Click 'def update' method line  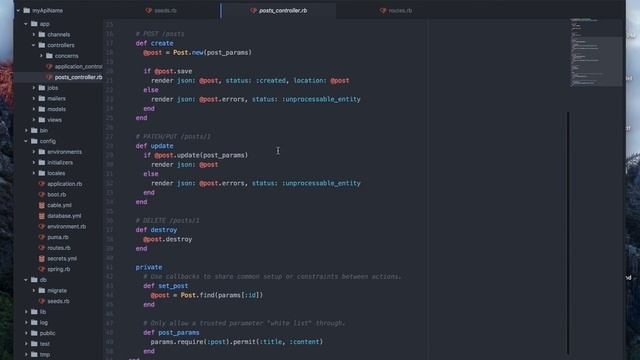pos(154,146)
